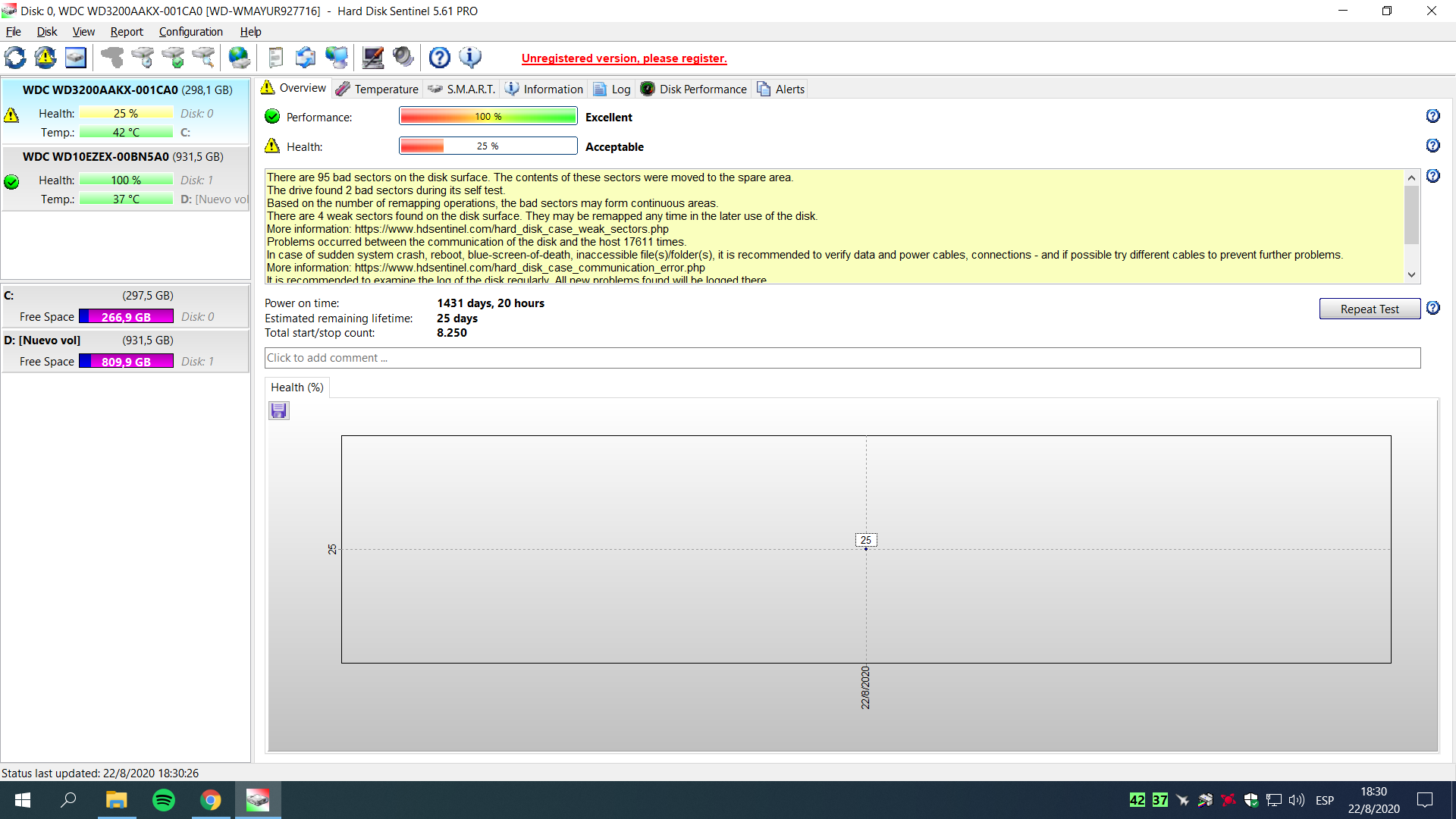Click the report document toolbar icon
Viewport: 1456px width, 819px height.
tap(276, 58)
